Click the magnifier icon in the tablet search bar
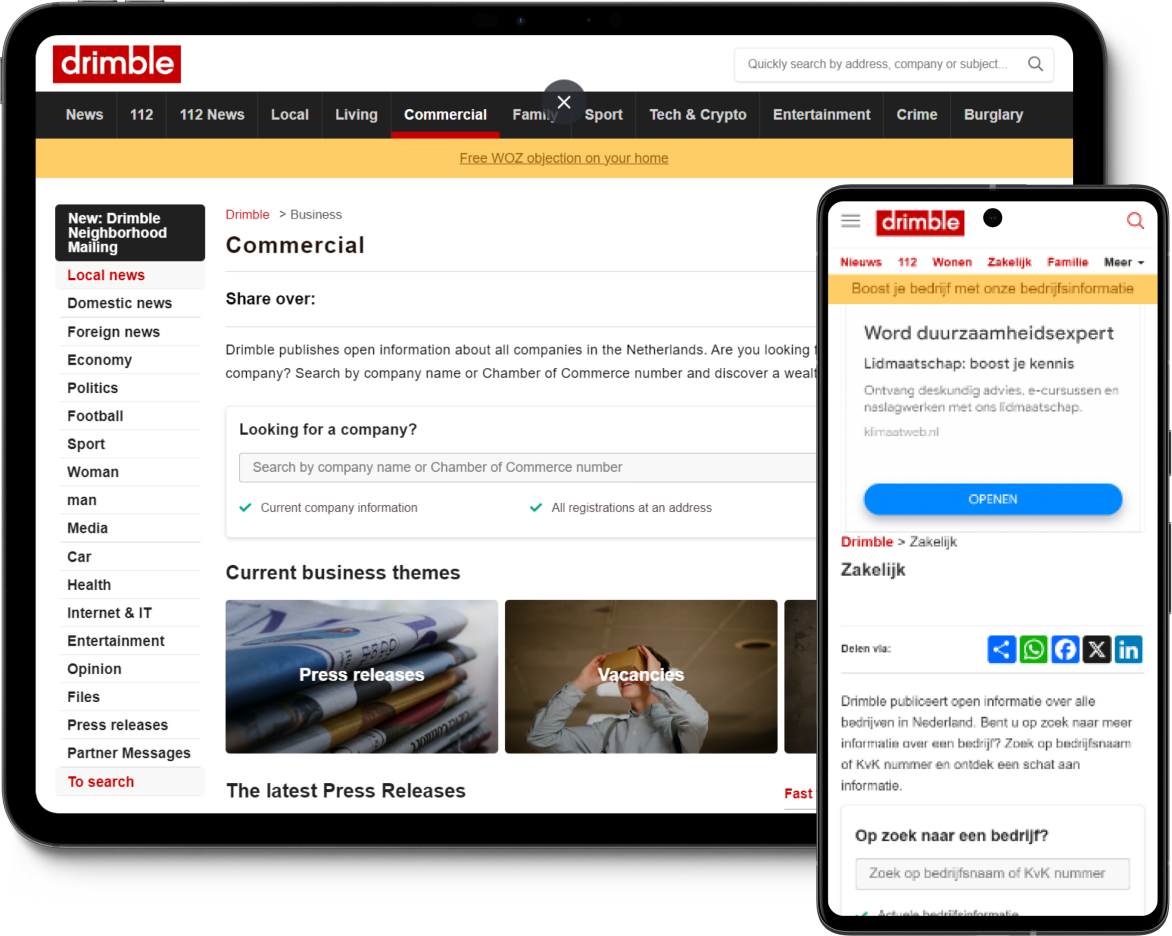 1035,64
